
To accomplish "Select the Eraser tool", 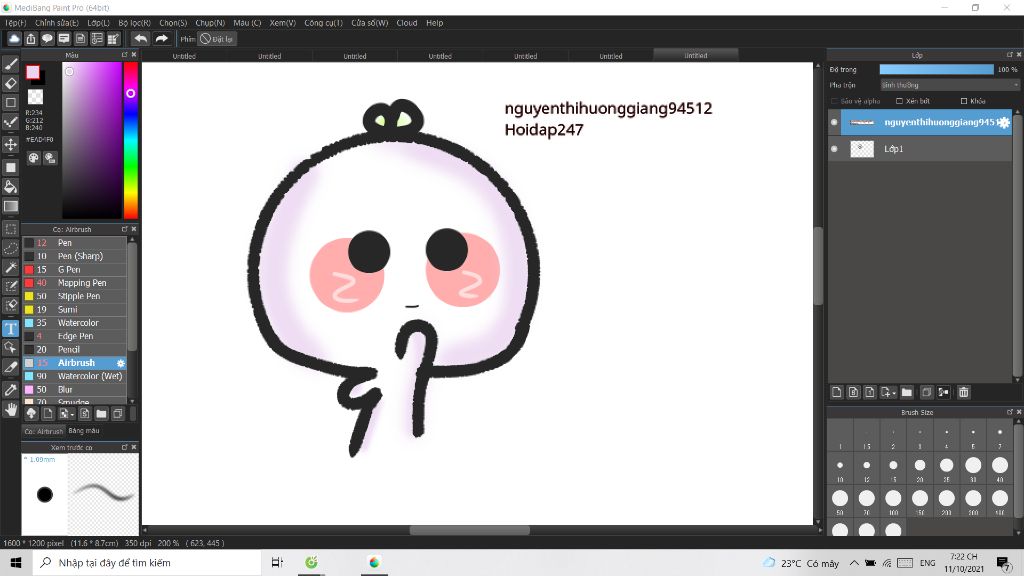I will pyautogui.click(x=11, y=84).
